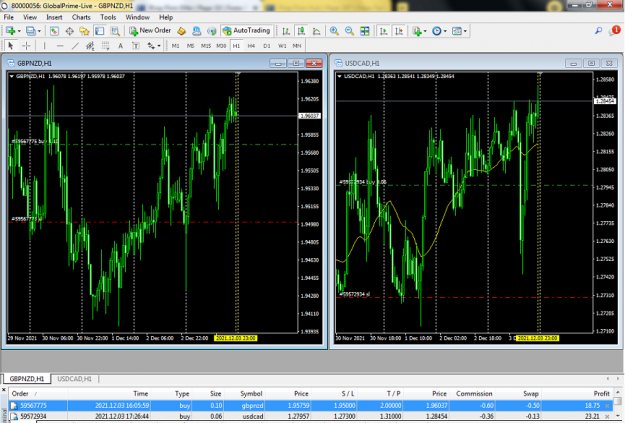The width and height of the screenshot is (625, 423).
Task: Open the Tools menu
Action: coord(108,17)
